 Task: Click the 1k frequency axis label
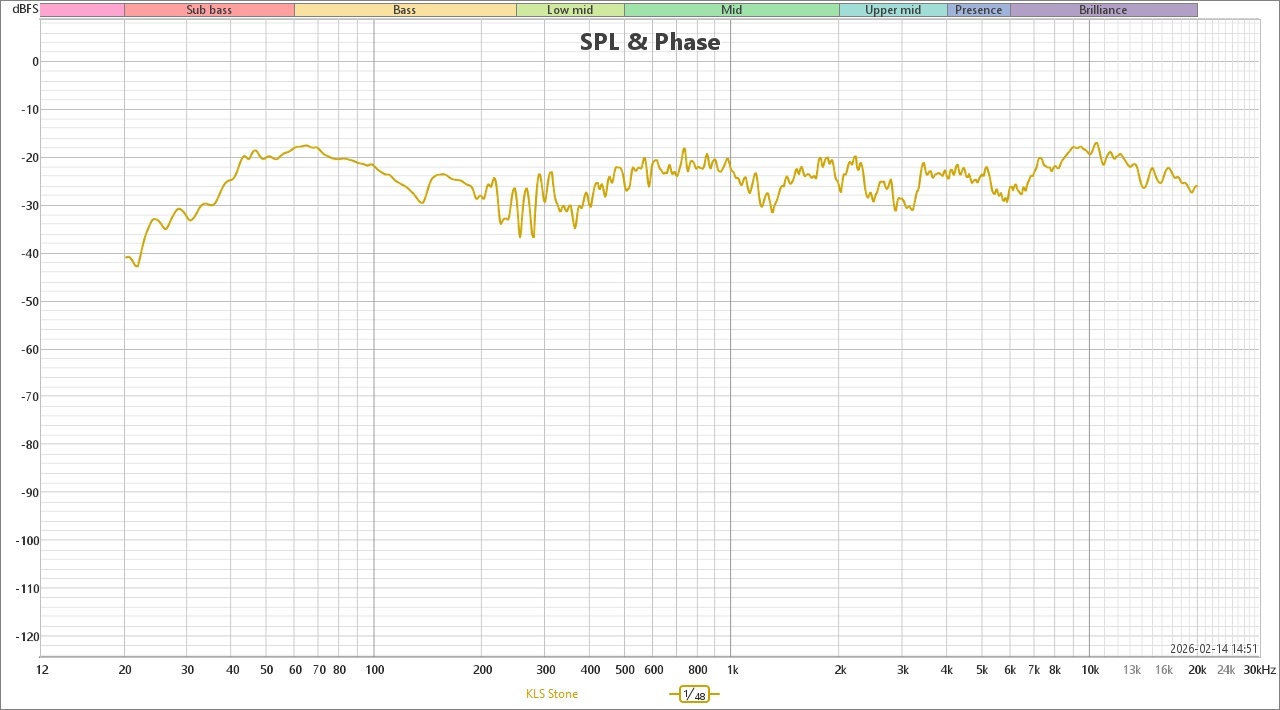pos(732,669)
